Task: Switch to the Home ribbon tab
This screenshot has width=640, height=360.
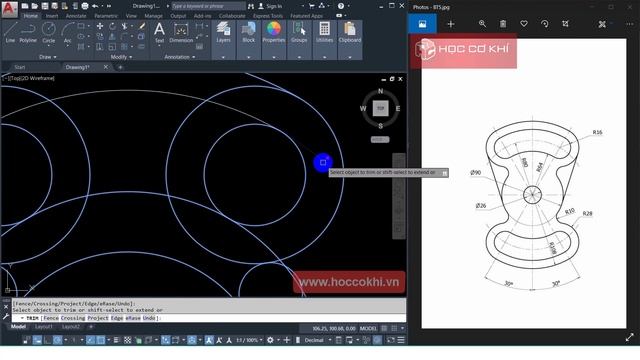Action: tap(30, 16)
